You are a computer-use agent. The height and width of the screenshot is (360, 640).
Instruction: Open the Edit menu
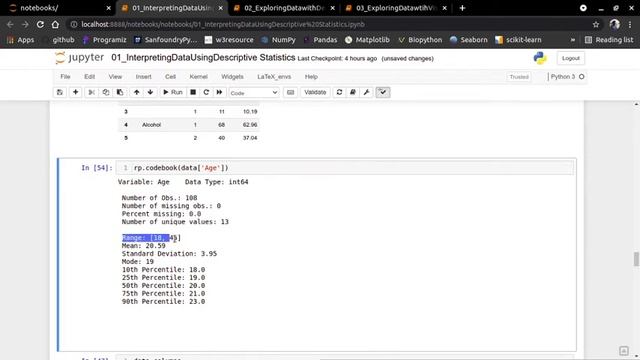(x=89, y=77)
